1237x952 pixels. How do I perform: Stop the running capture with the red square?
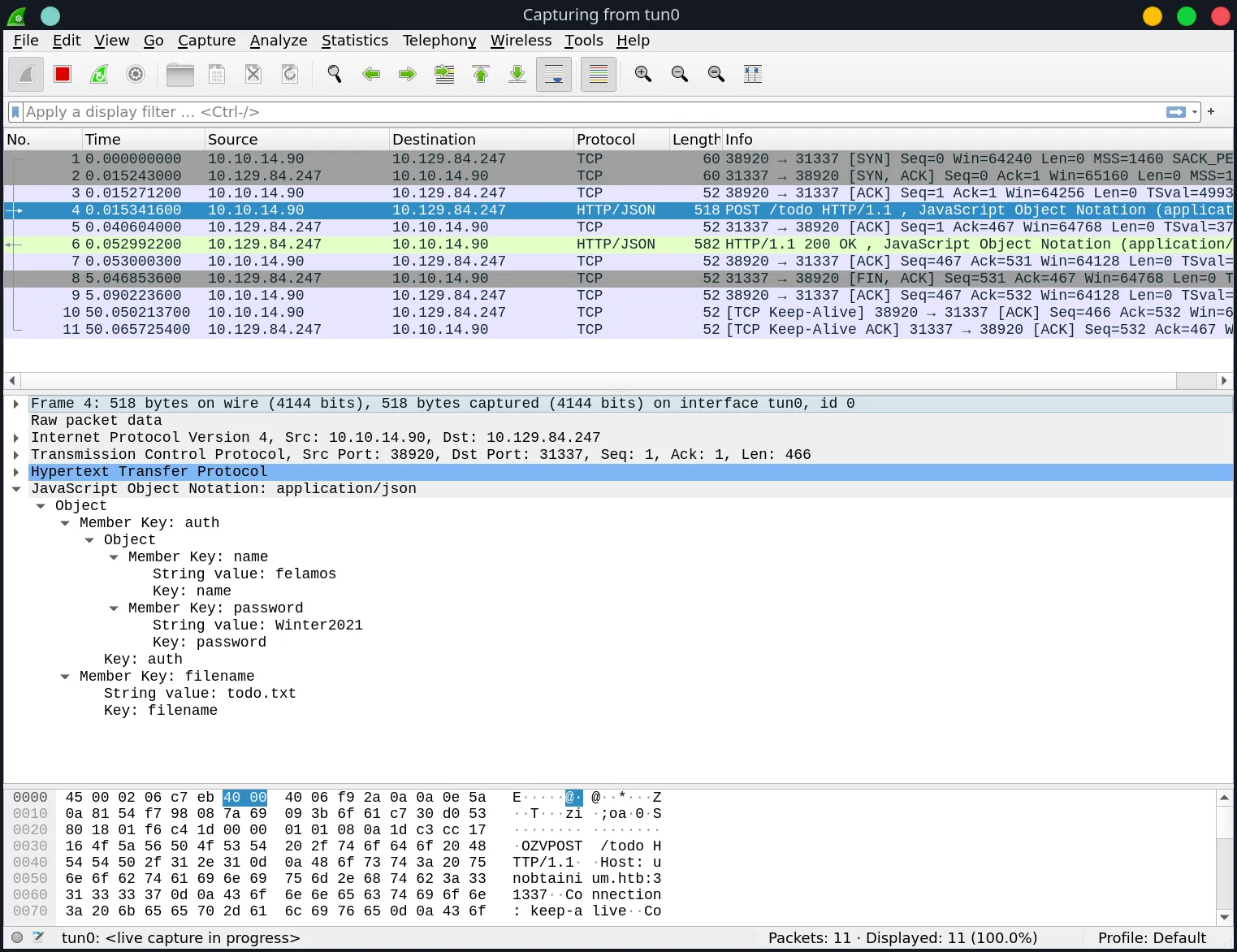coord(63,74)
